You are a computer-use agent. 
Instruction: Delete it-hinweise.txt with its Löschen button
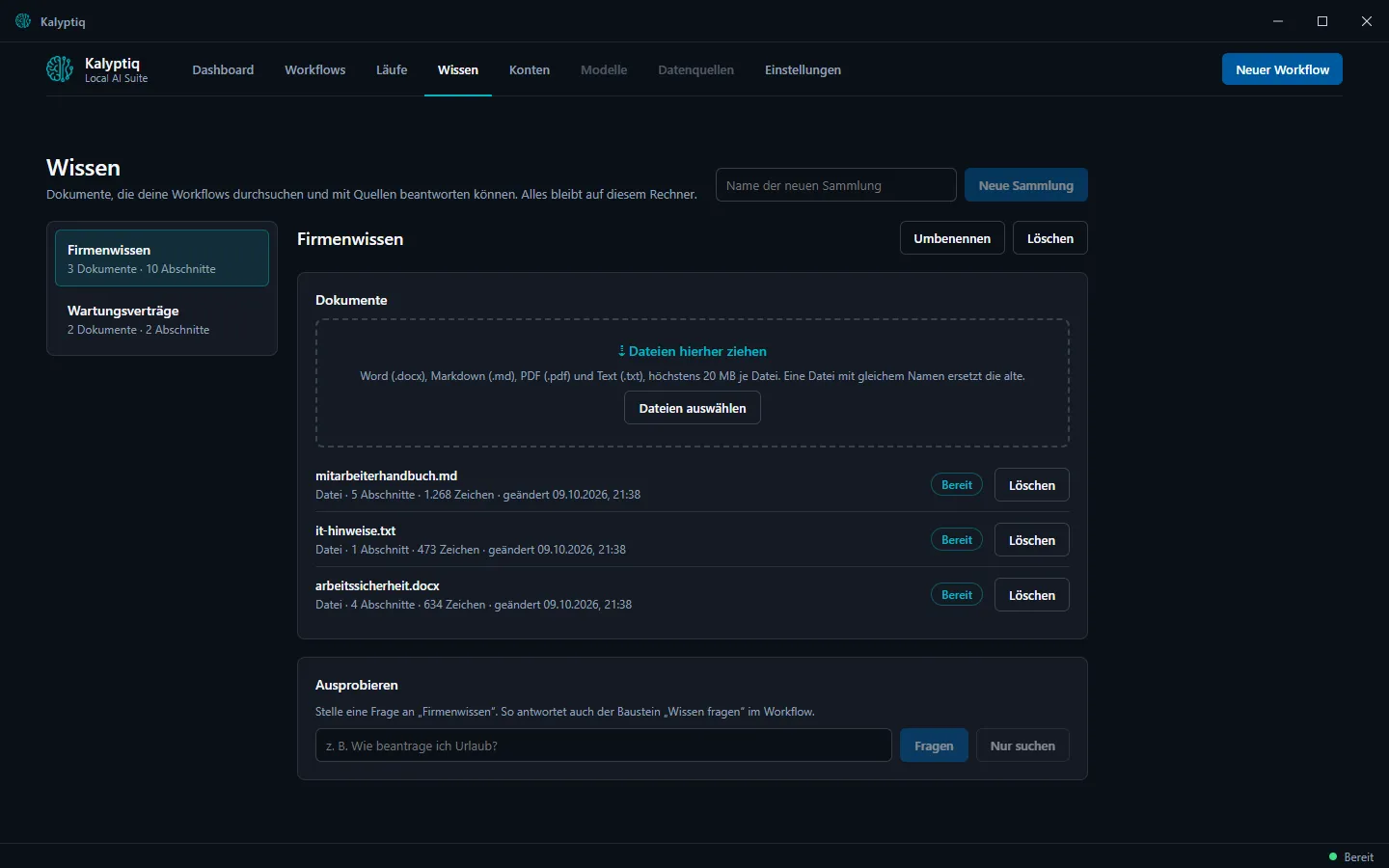tap(1032, 540)
